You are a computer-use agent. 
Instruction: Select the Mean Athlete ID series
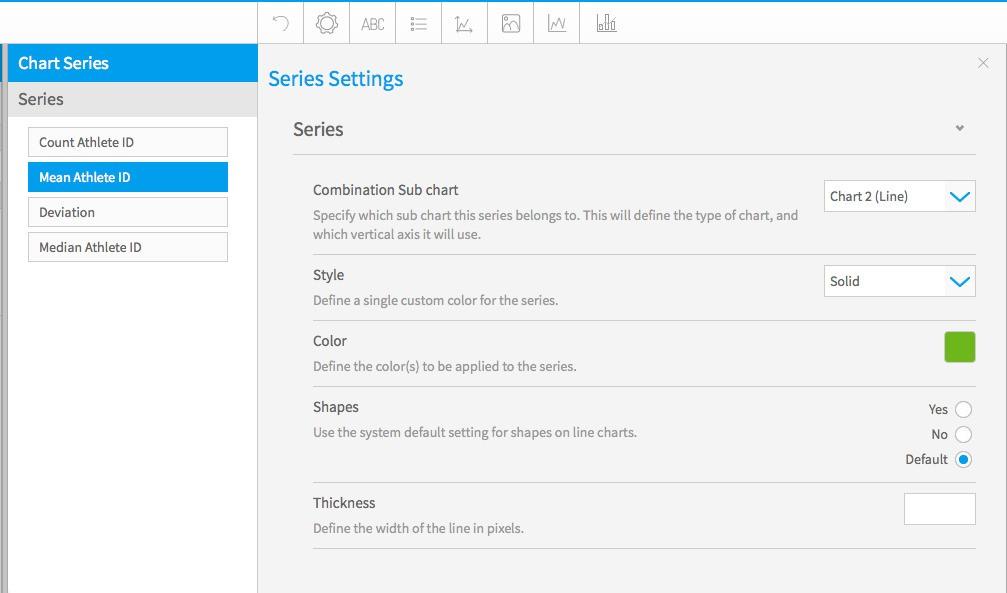[128, 177]
